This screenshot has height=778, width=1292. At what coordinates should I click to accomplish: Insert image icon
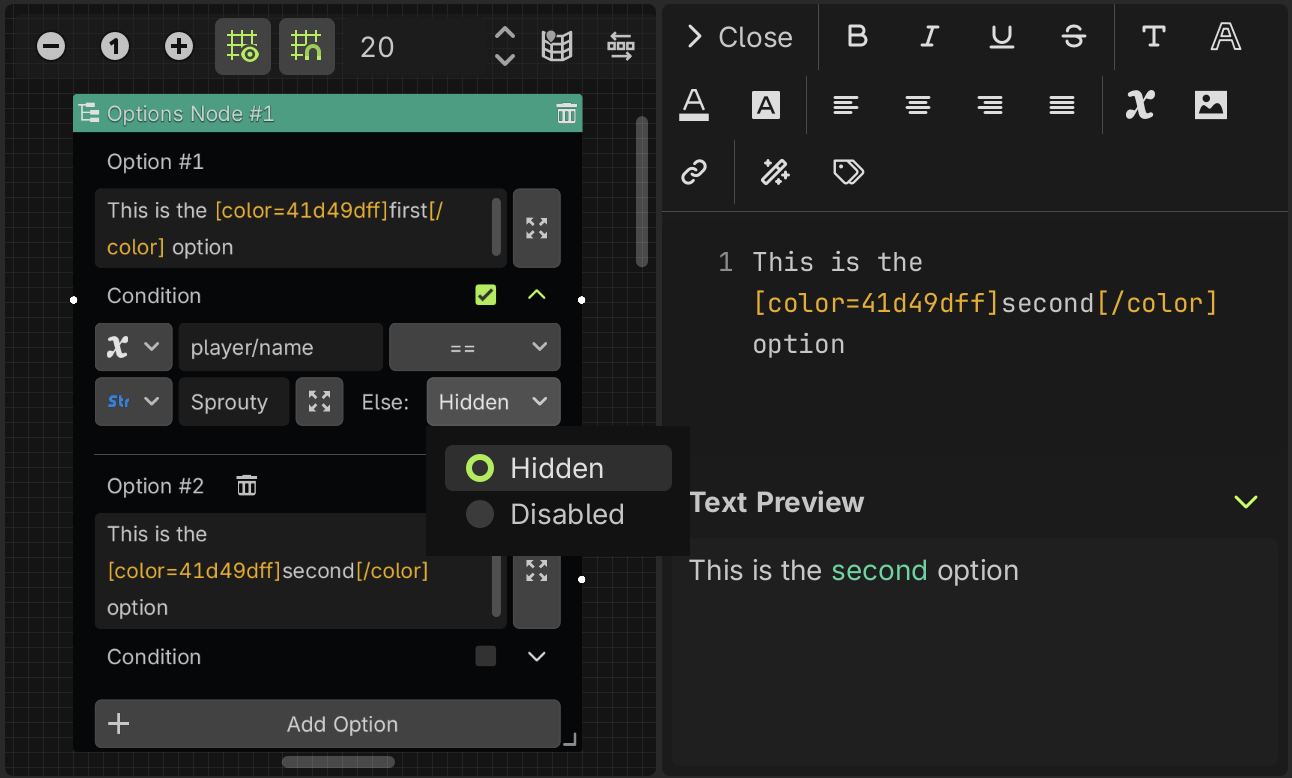click(1211, 105)
